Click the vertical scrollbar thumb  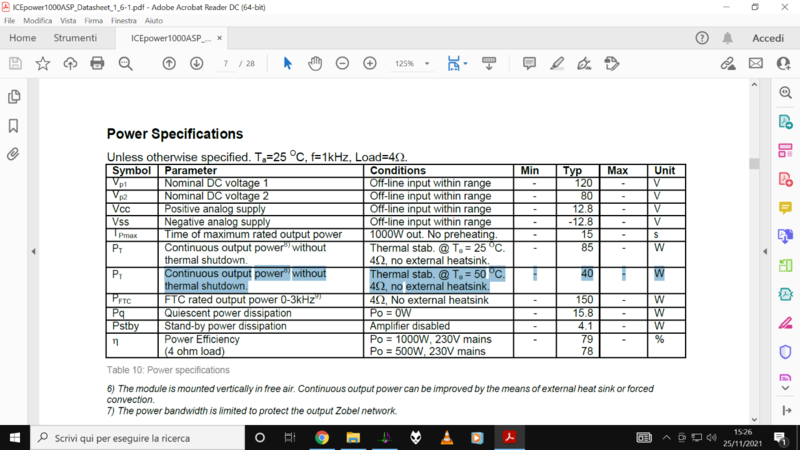click(x=754, y=163)
